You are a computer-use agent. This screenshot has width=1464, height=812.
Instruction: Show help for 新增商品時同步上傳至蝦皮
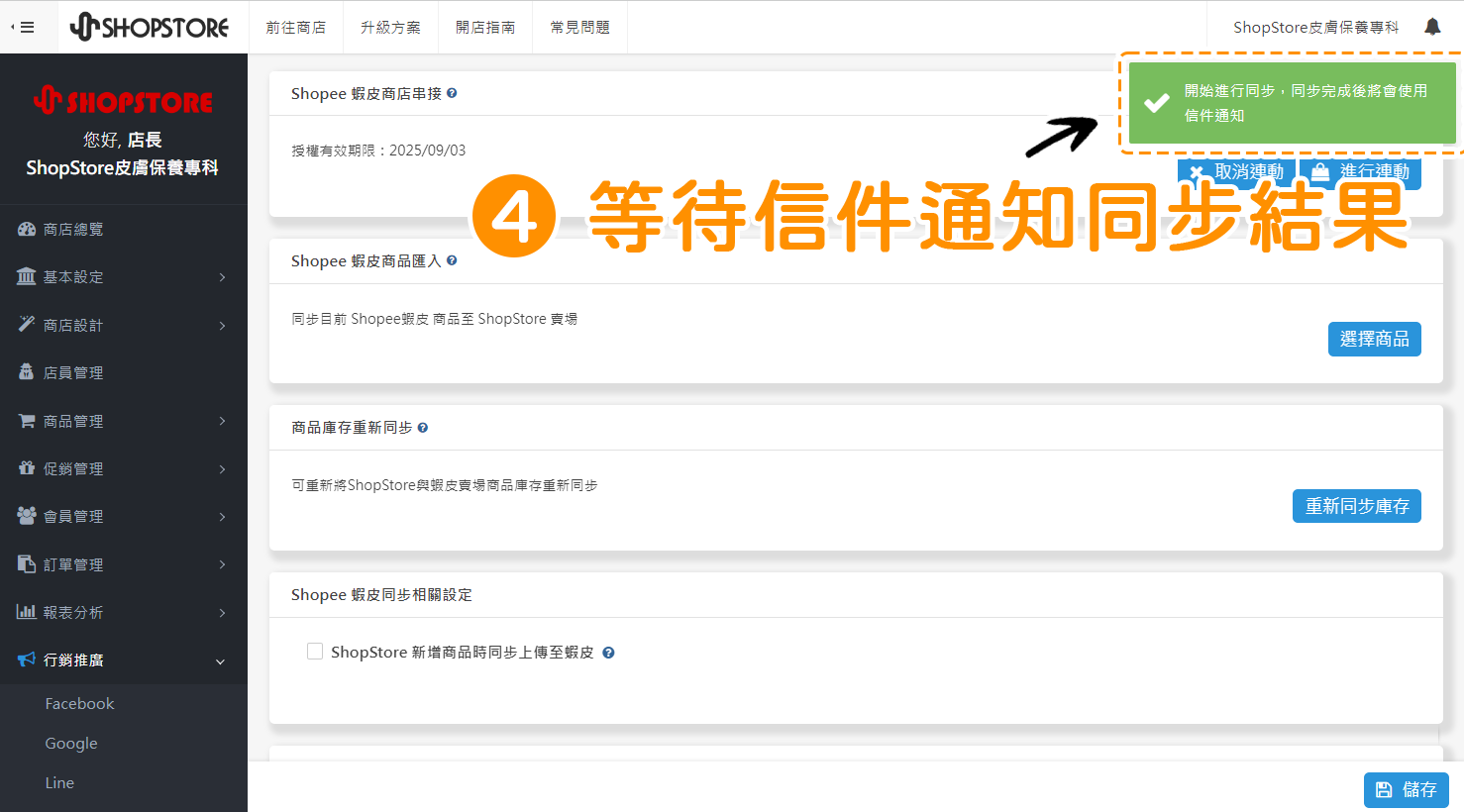coord(608,653)
